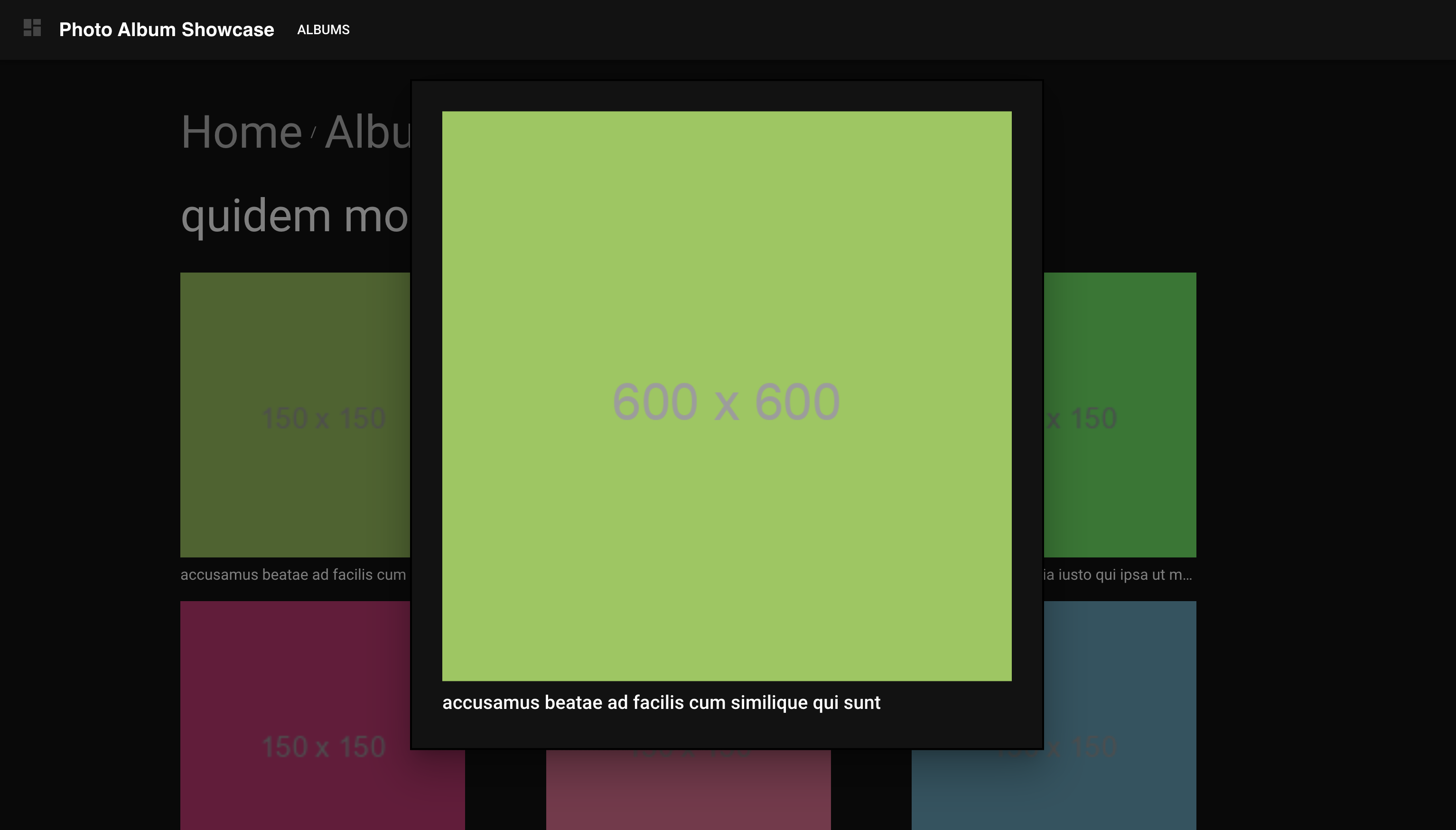The width and height of the screenshot is (1456, 830).
Task: Click the caption 'accusamus beatae ad facilis cum'
Action: [x=293, y=575]
